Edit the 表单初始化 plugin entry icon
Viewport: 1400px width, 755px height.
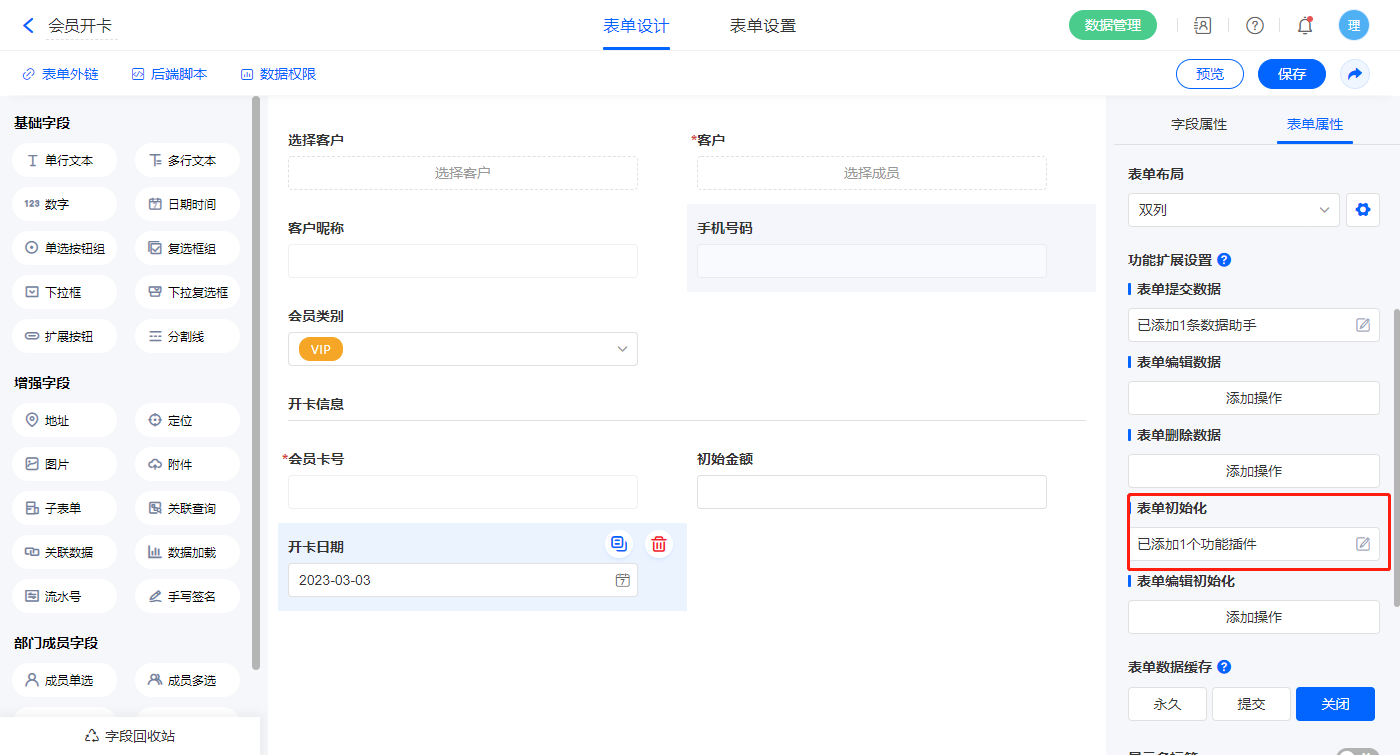coord(1362,544)
